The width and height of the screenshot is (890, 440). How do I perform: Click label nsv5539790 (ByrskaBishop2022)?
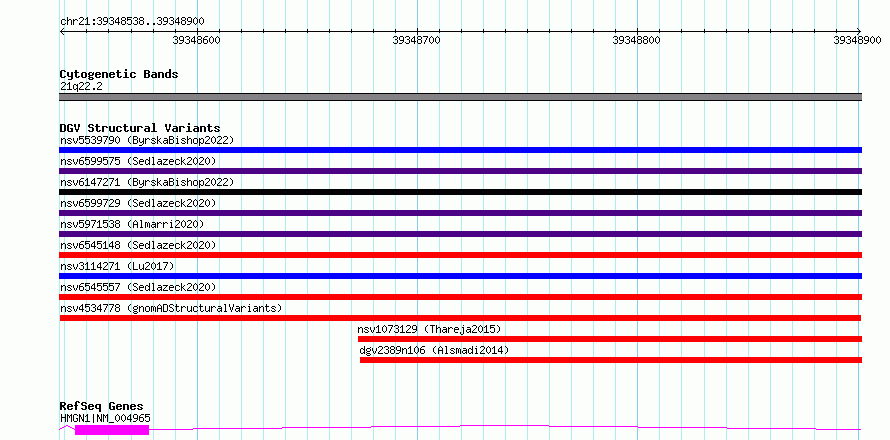(147, 140)
